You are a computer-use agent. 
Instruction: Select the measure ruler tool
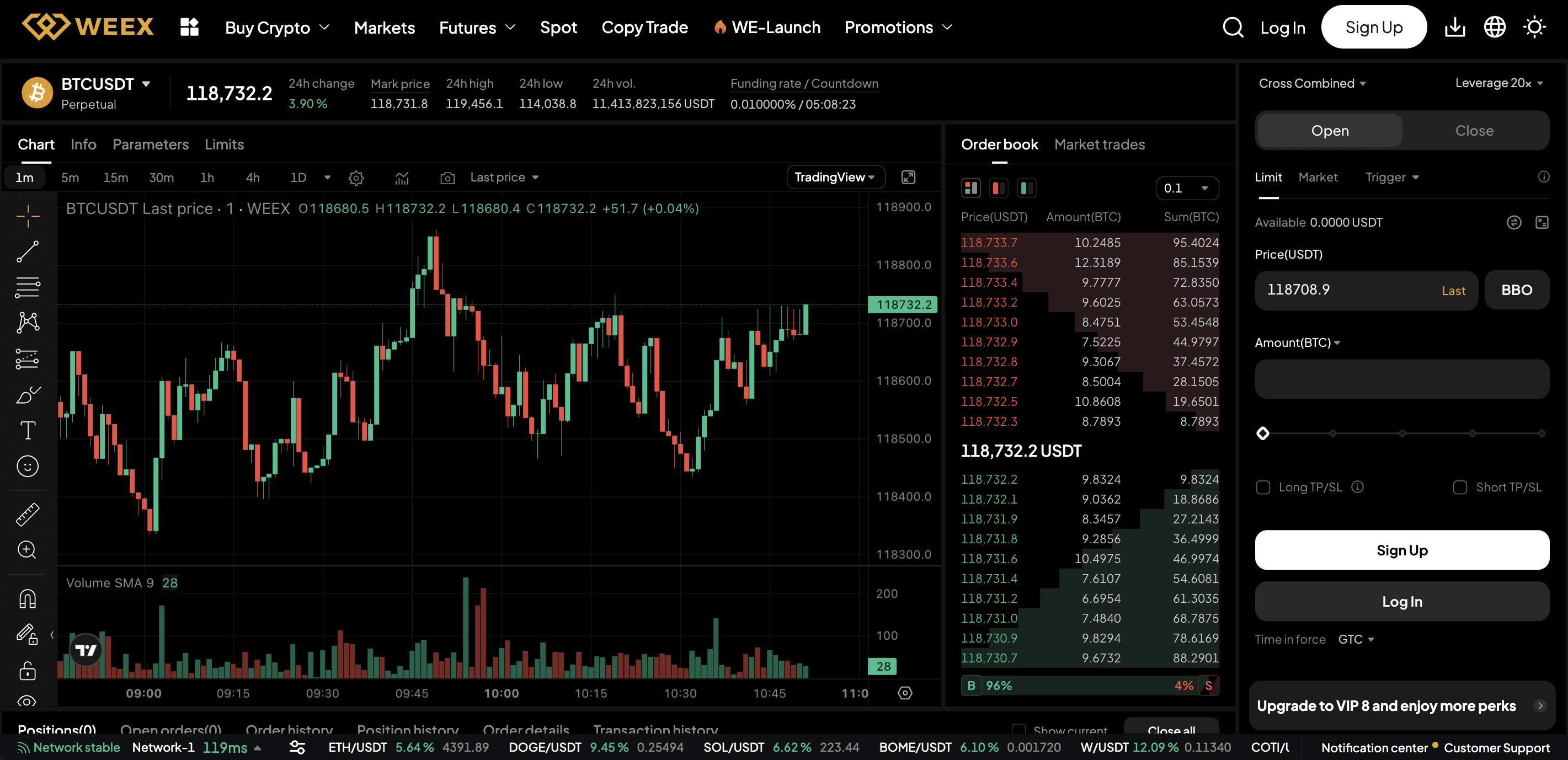[28, 513]
